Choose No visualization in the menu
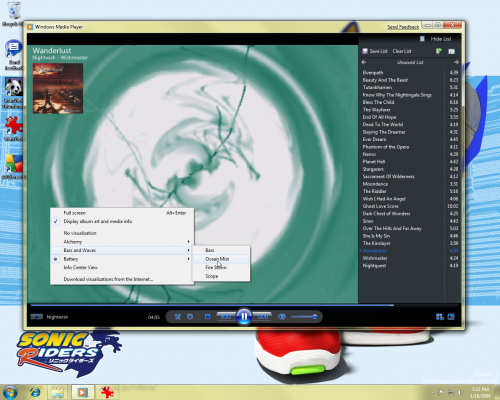 122,233
